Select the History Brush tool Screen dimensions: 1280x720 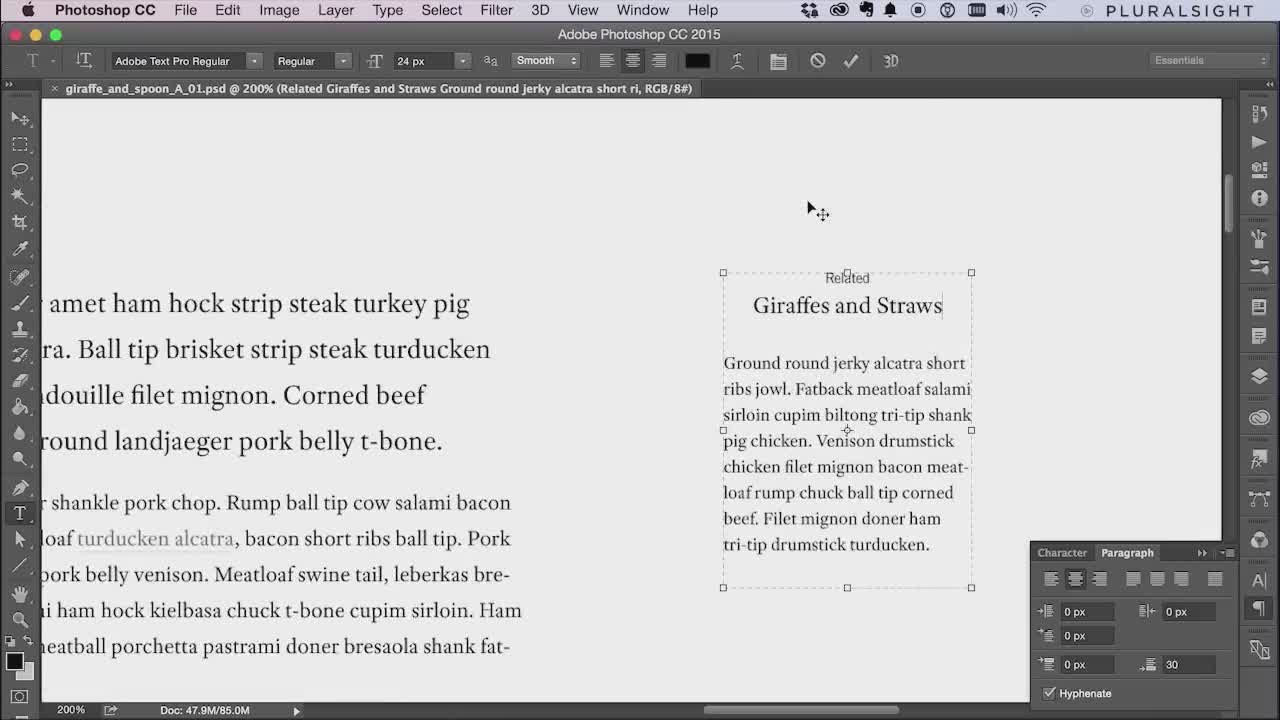[19, 355]
